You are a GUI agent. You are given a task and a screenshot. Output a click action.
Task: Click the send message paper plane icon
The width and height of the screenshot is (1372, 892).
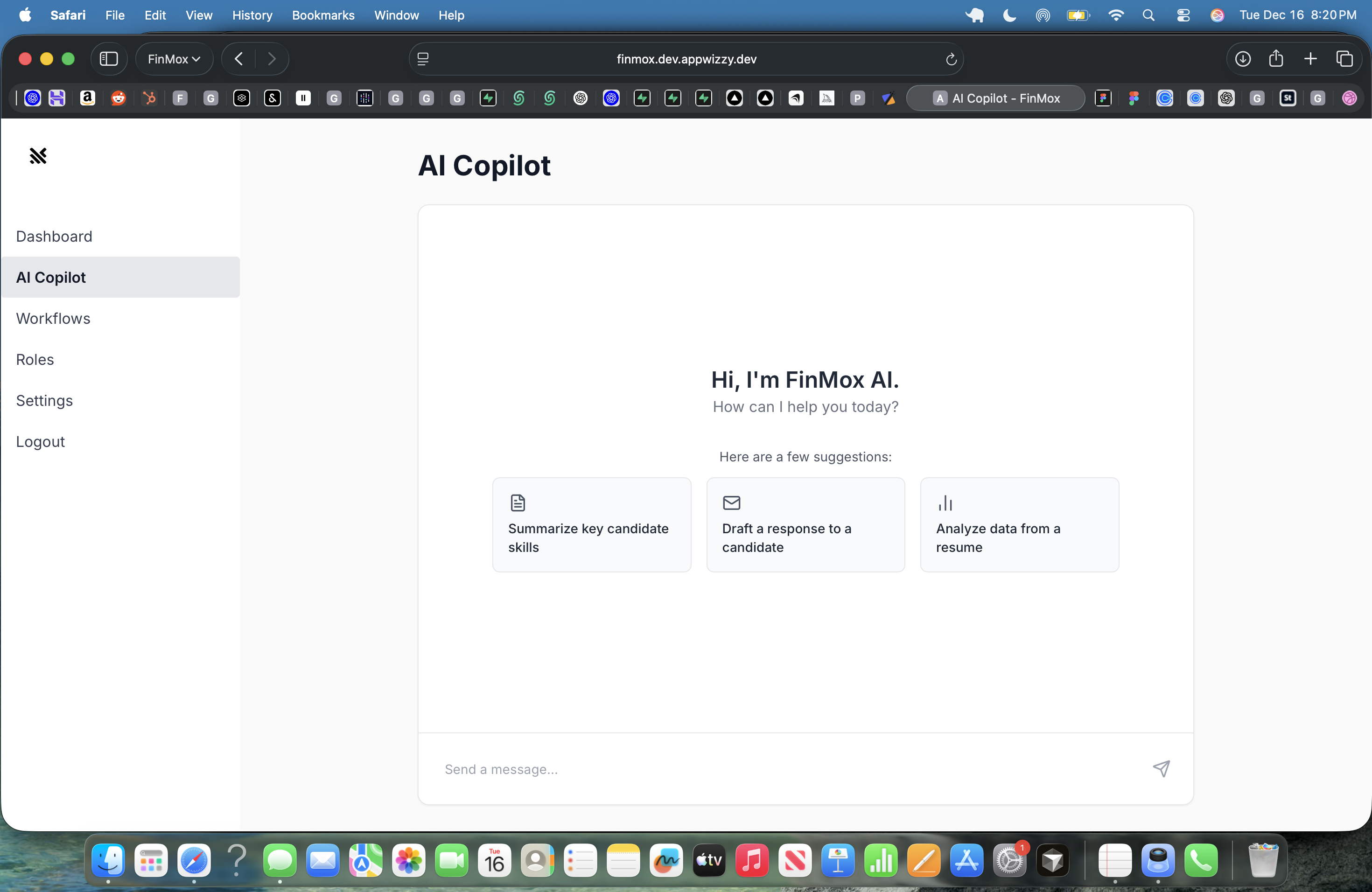1161,769
